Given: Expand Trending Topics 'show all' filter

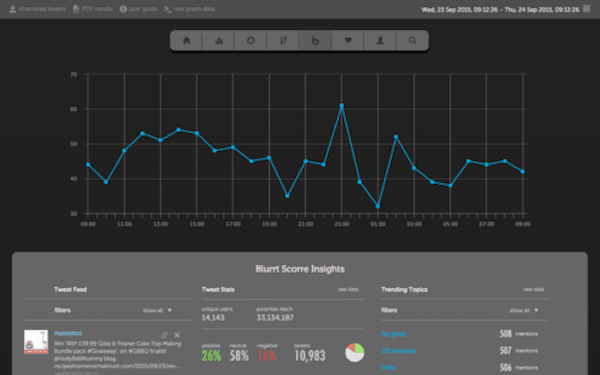Looking at the screenshot, I should 524,310.
